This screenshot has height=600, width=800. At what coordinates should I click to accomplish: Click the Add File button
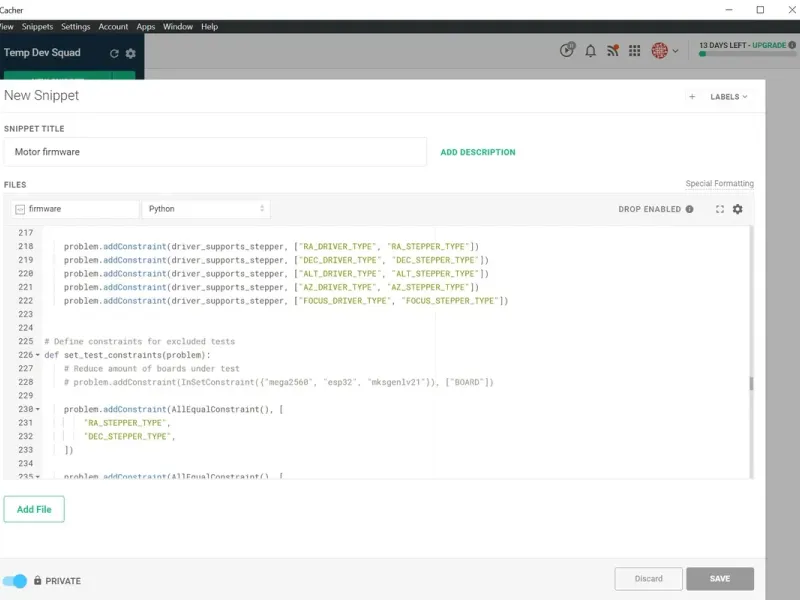(x=34, y=509)
